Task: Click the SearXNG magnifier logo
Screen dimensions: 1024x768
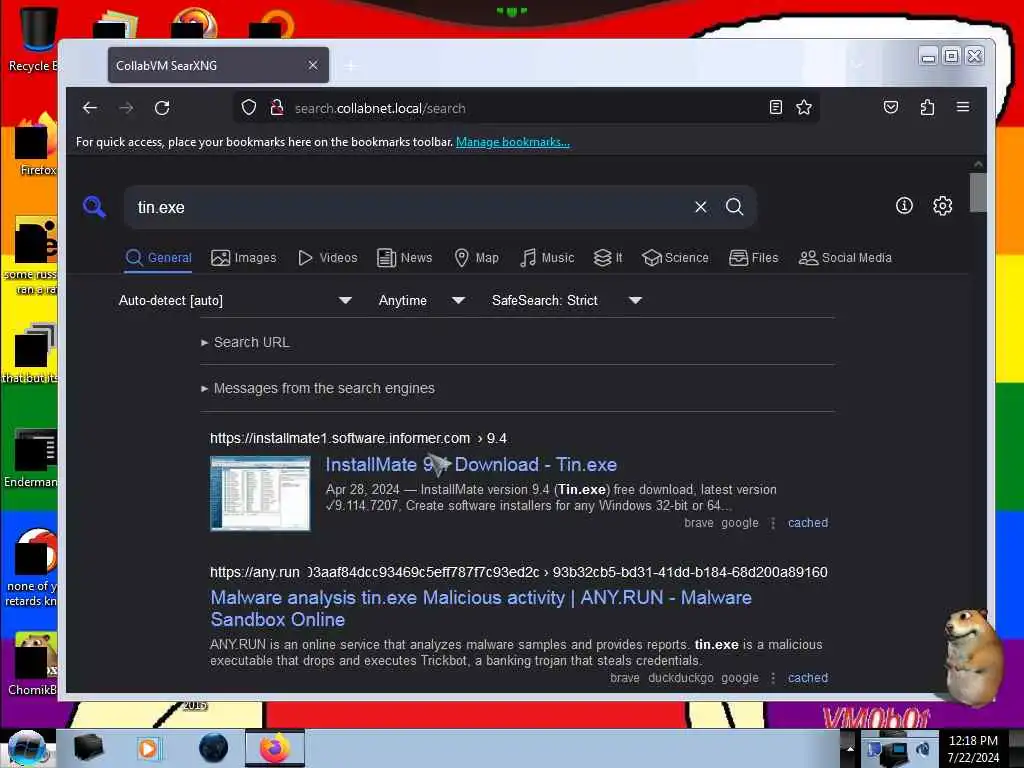Action: [x=95, y=207]
